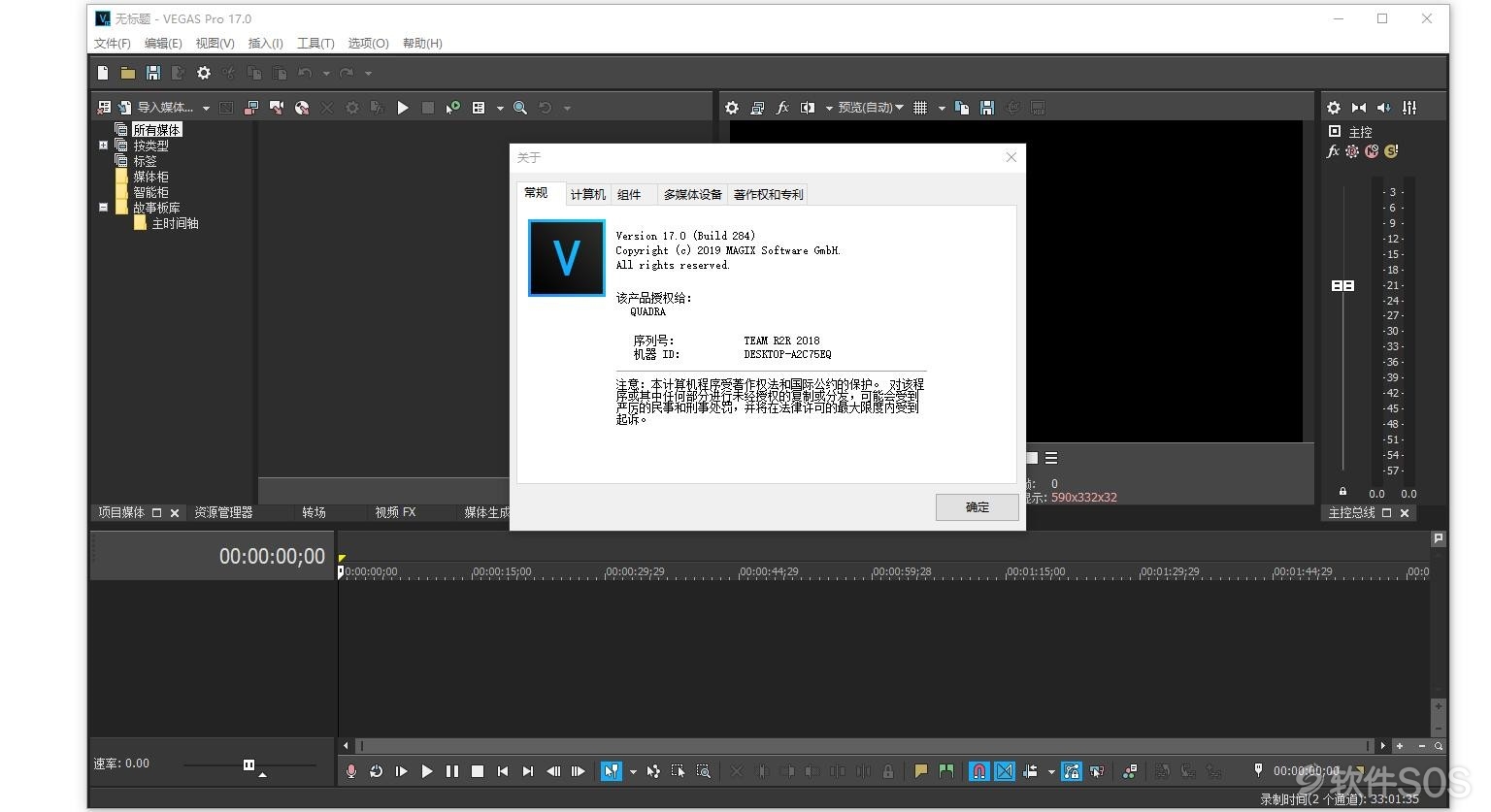Save preview snapshot to file

coord(987,108)
